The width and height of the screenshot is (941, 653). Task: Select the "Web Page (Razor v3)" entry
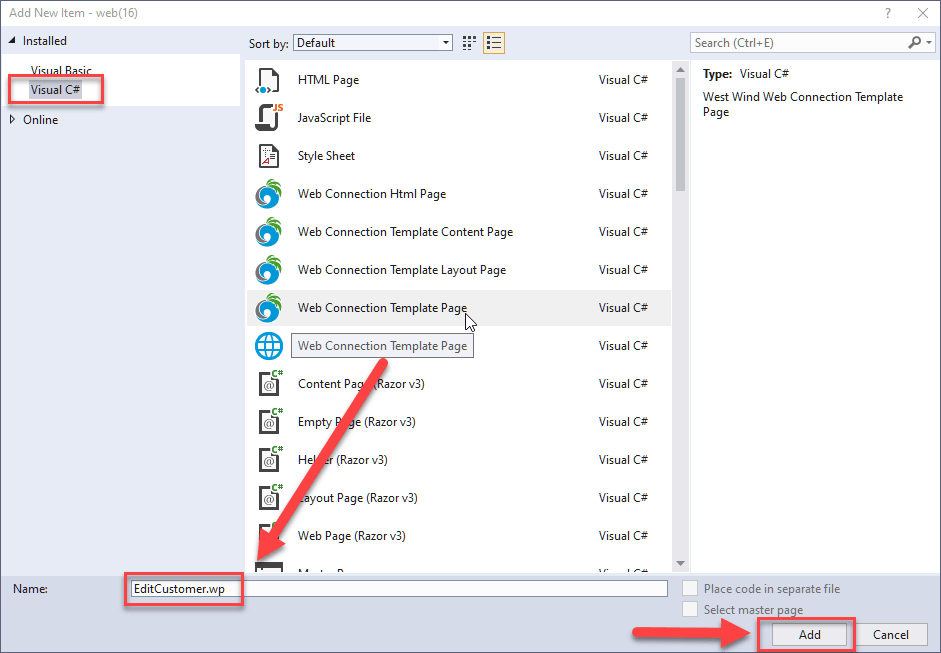coord(458,535)
